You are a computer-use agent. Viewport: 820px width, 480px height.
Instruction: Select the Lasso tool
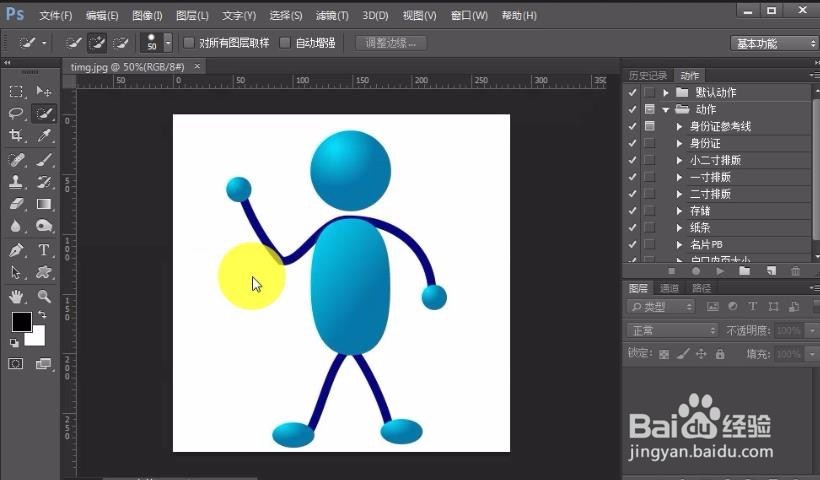pos(16,113)
